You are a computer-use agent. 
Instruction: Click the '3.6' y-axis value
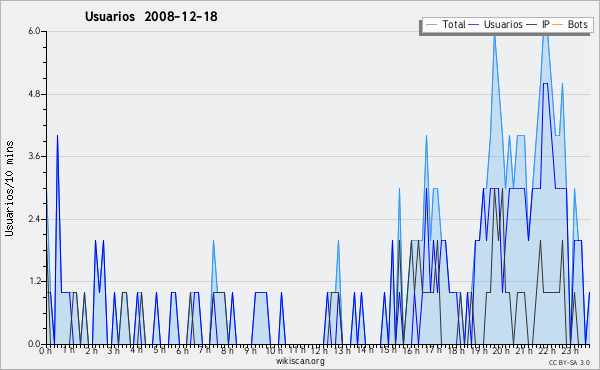coord(34,156)
